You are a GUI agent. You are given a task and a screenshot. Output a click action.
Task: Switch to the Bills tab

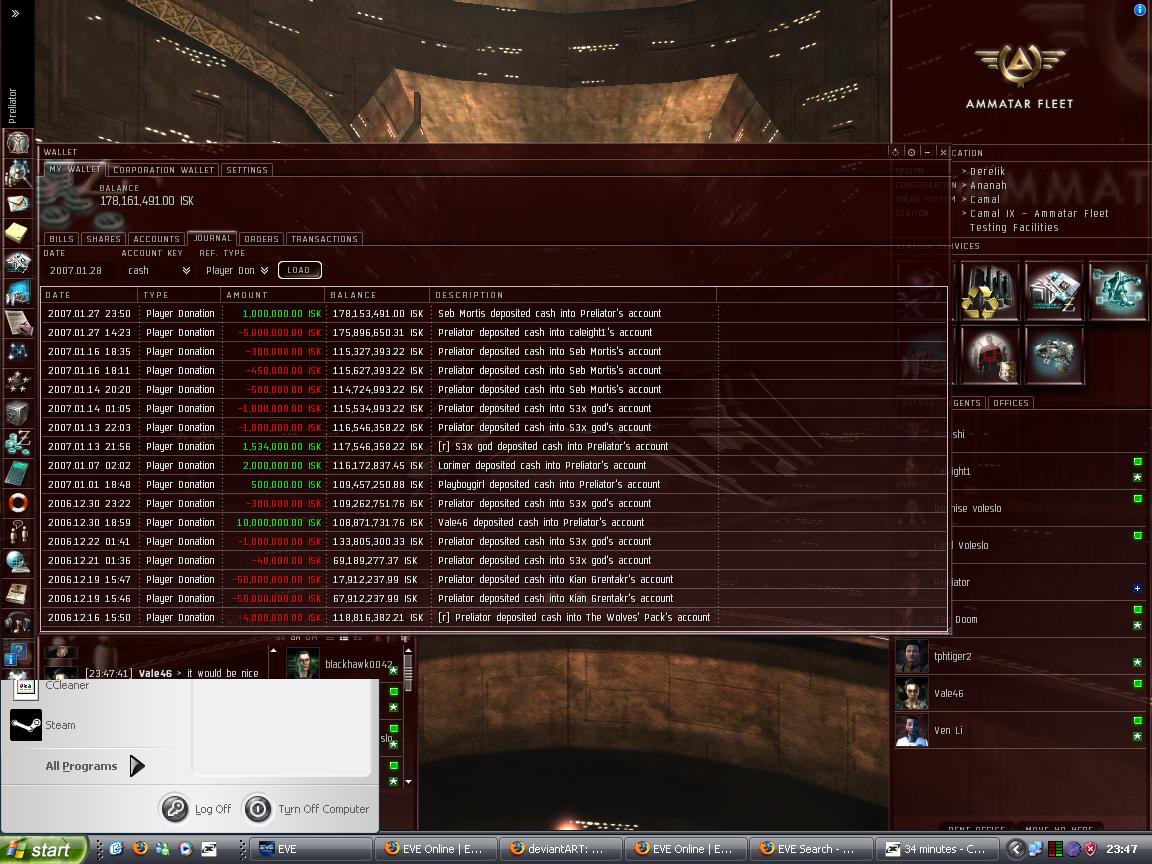tap(61, 239)
